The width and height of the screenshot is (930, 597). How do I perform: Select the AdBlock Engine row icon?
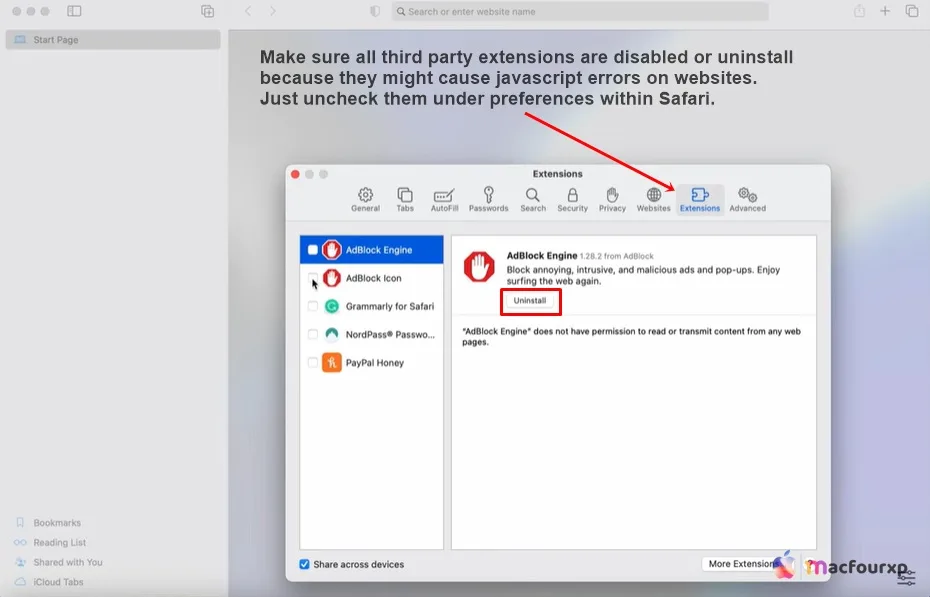[x=332, y=250]
